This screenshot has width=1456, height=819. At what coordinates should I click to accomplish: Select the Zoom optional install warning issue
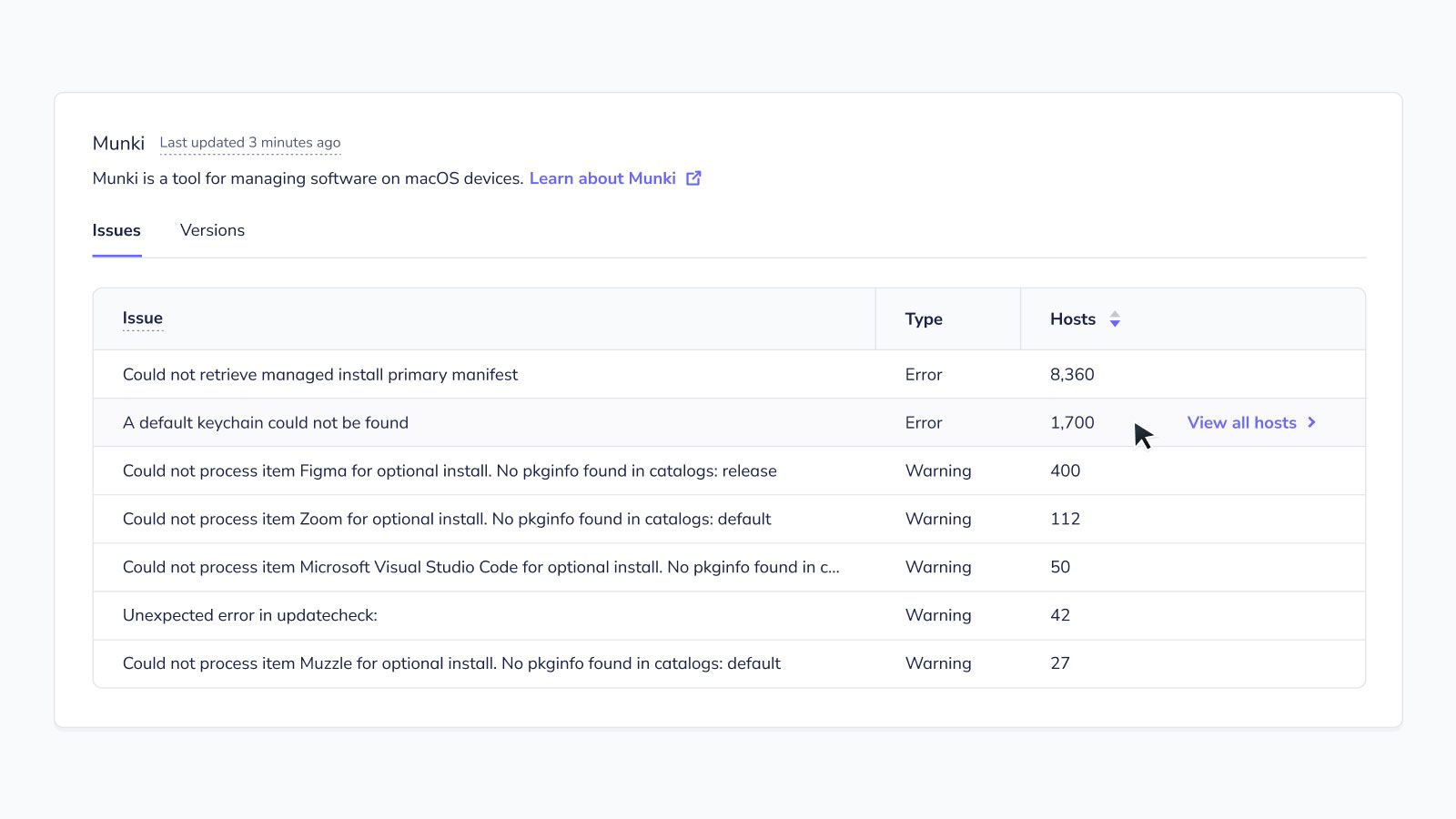[447, 519]
